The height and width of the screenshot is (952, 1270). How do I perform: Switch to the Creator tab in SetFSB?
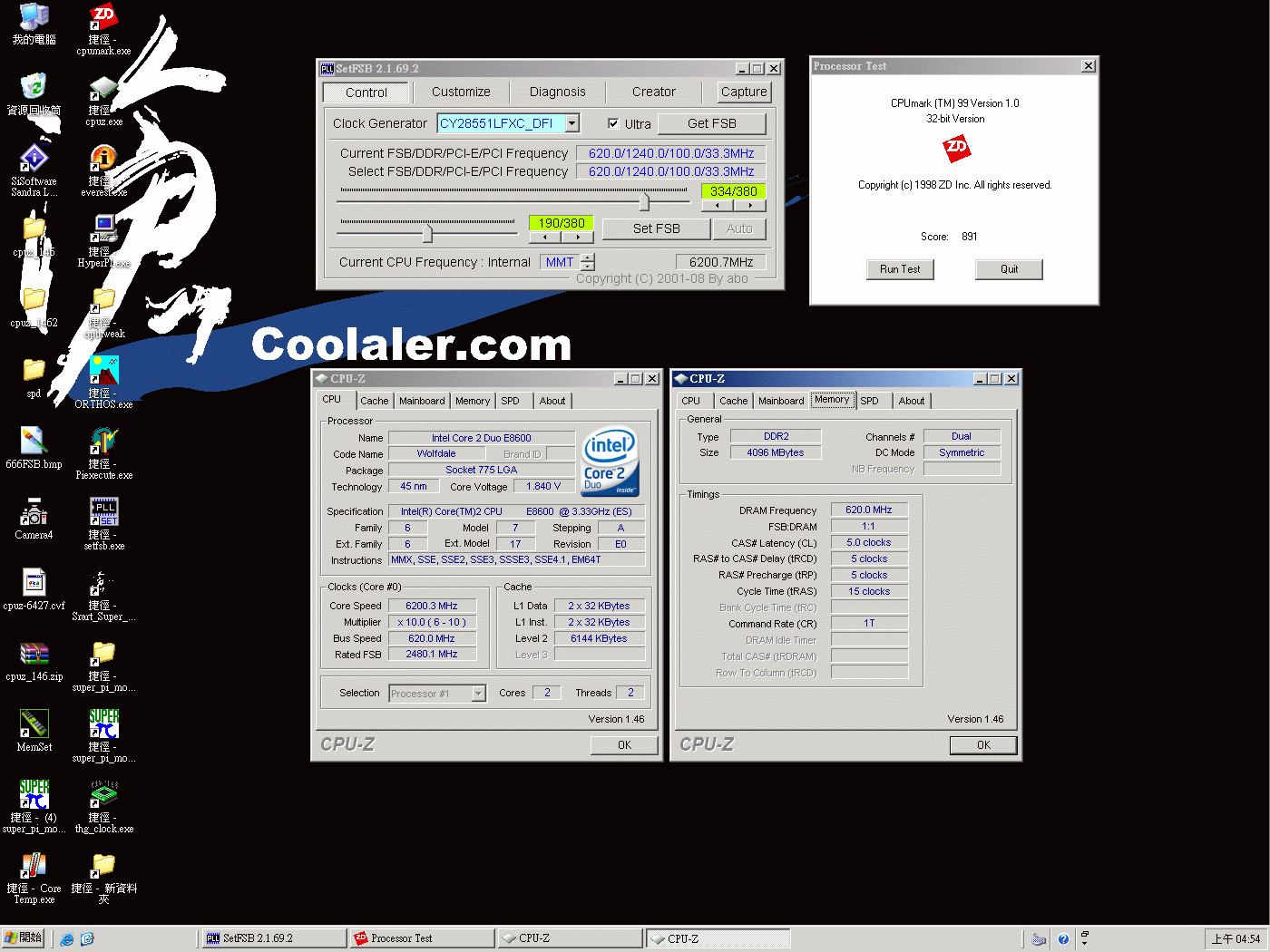(654, 92)
